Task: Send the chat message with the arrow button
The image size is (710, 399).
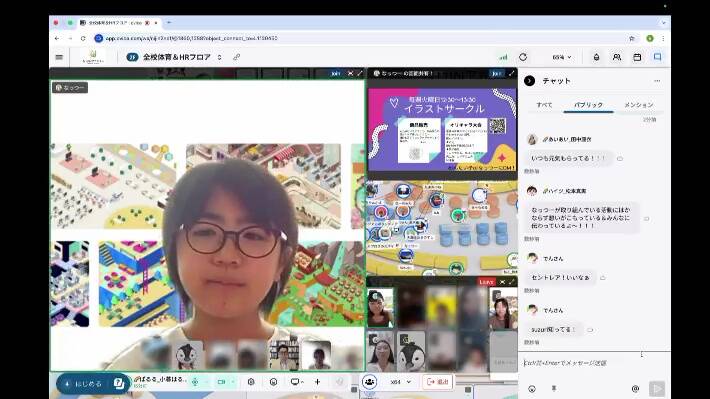Action: click(x=657, y=389)
